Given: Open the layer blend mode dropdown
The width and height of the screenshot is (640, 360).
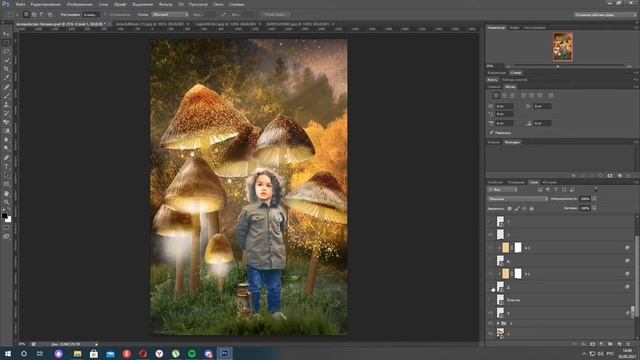Looking at the screenshot, I should [518, 199].
